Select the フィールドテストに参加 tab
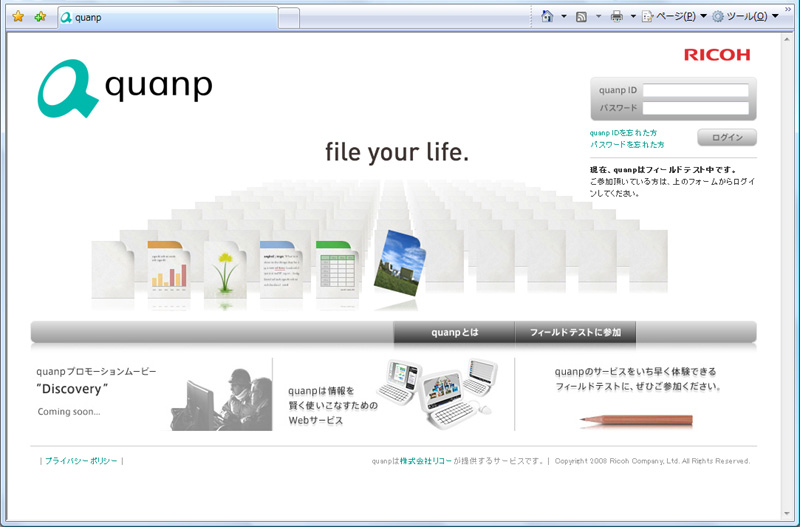 (x=575, y=332)
